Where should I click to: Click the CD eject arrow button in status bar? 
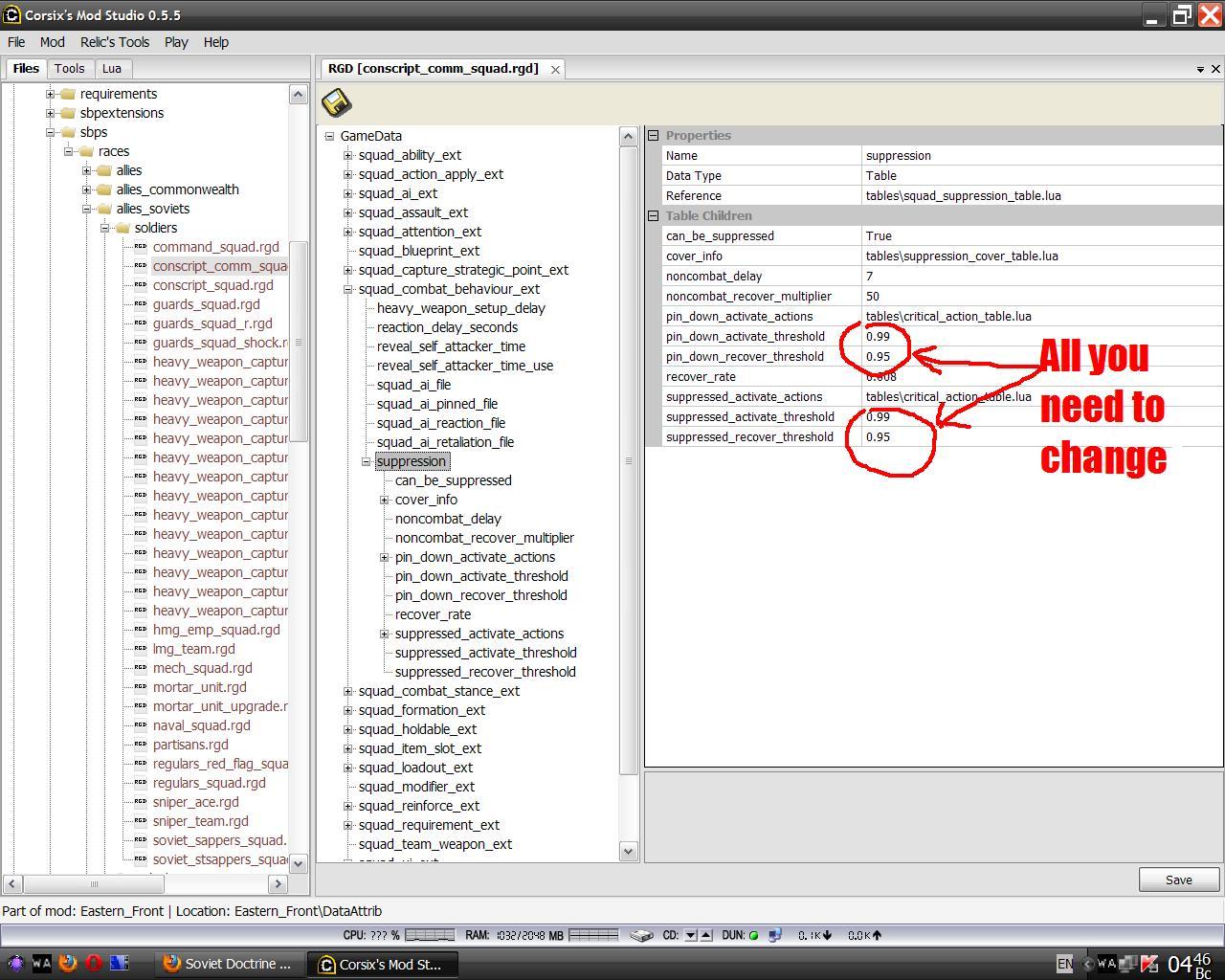coord(706,935)
